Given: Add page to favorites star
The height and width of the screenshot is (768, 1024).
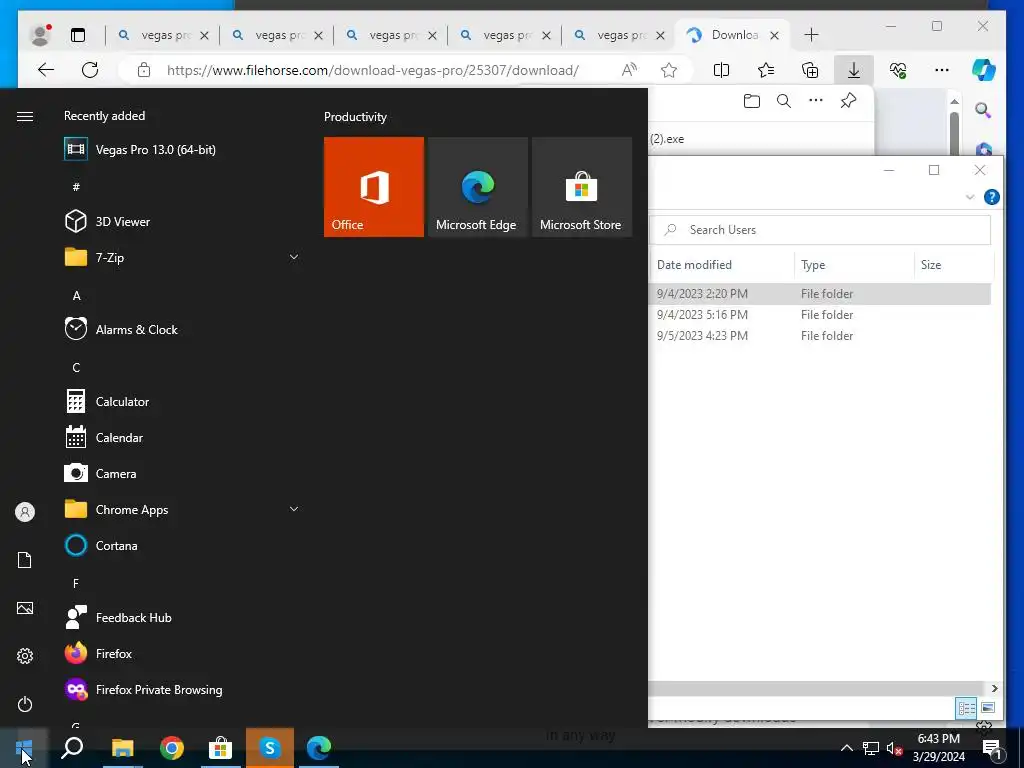Looking at the screenshot, I should click(669, 70).
